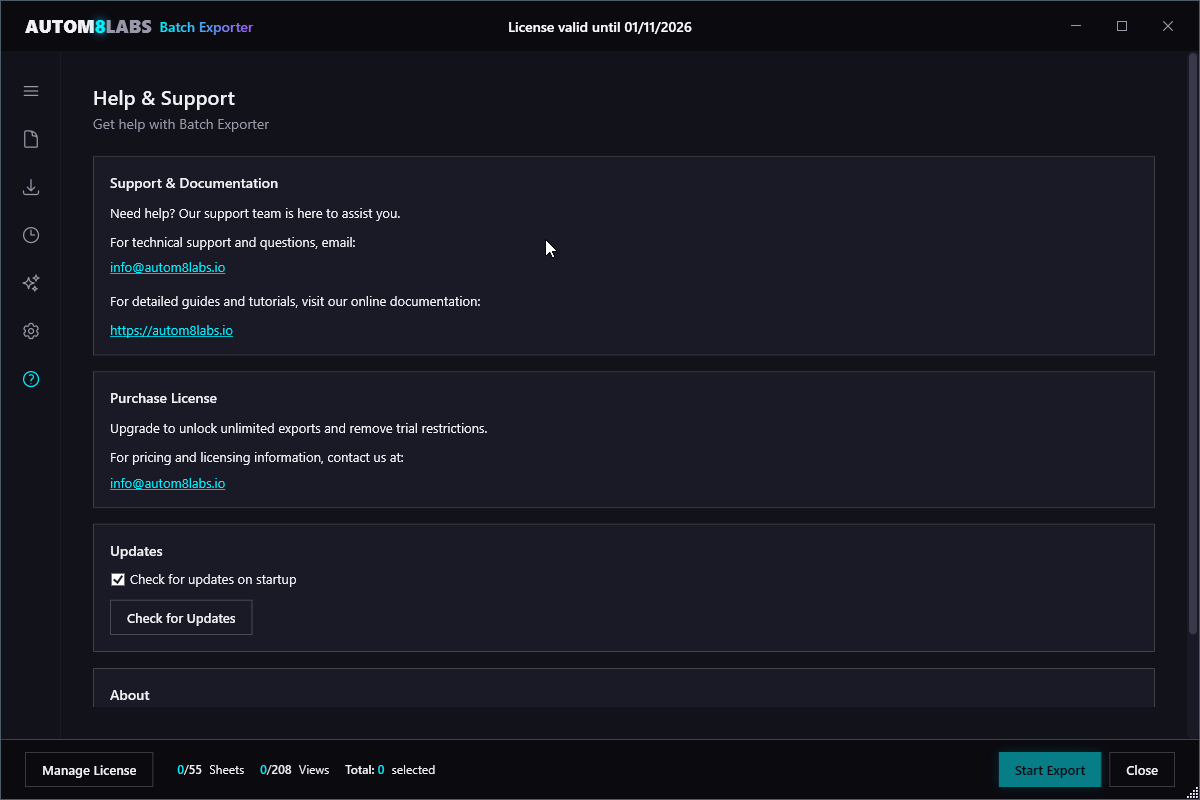The image size is (1200, 800).
Task: Select the Help question mark icon
Action: coord(30,378)
